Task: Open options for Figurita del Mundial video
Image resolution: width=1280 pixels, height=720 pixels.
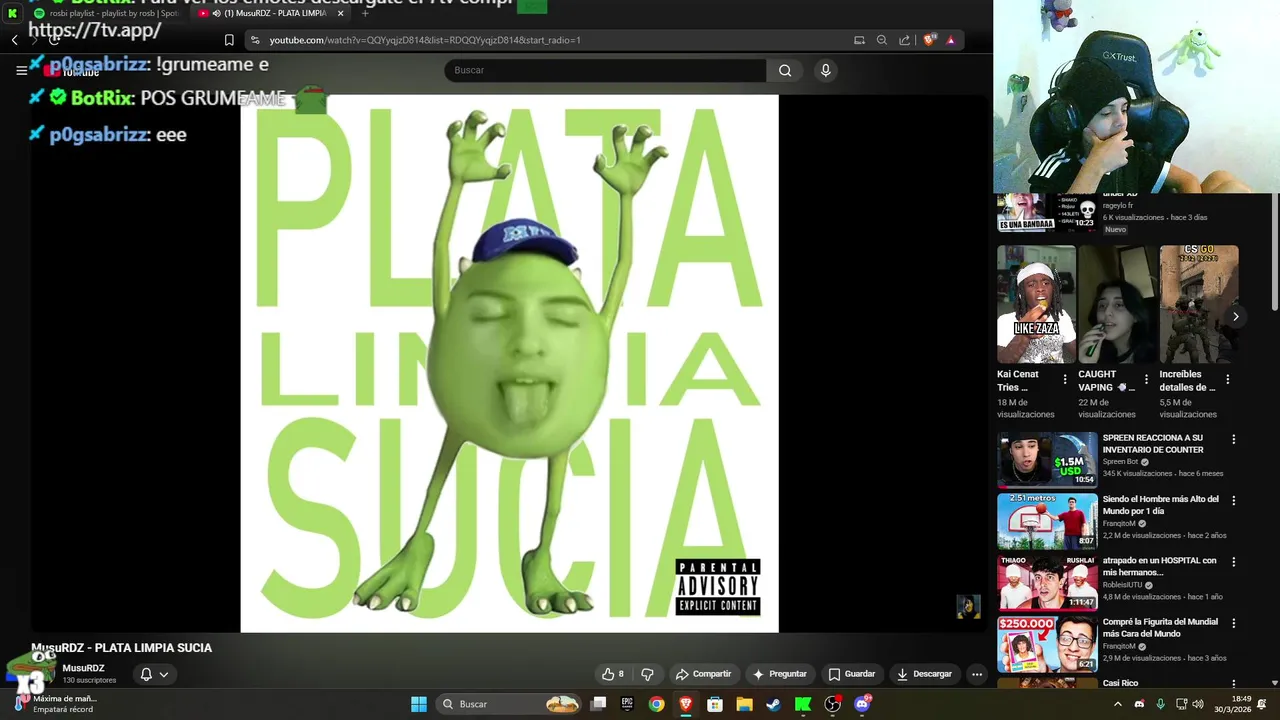Action: pyautogui.click(x=1233, y=623)
